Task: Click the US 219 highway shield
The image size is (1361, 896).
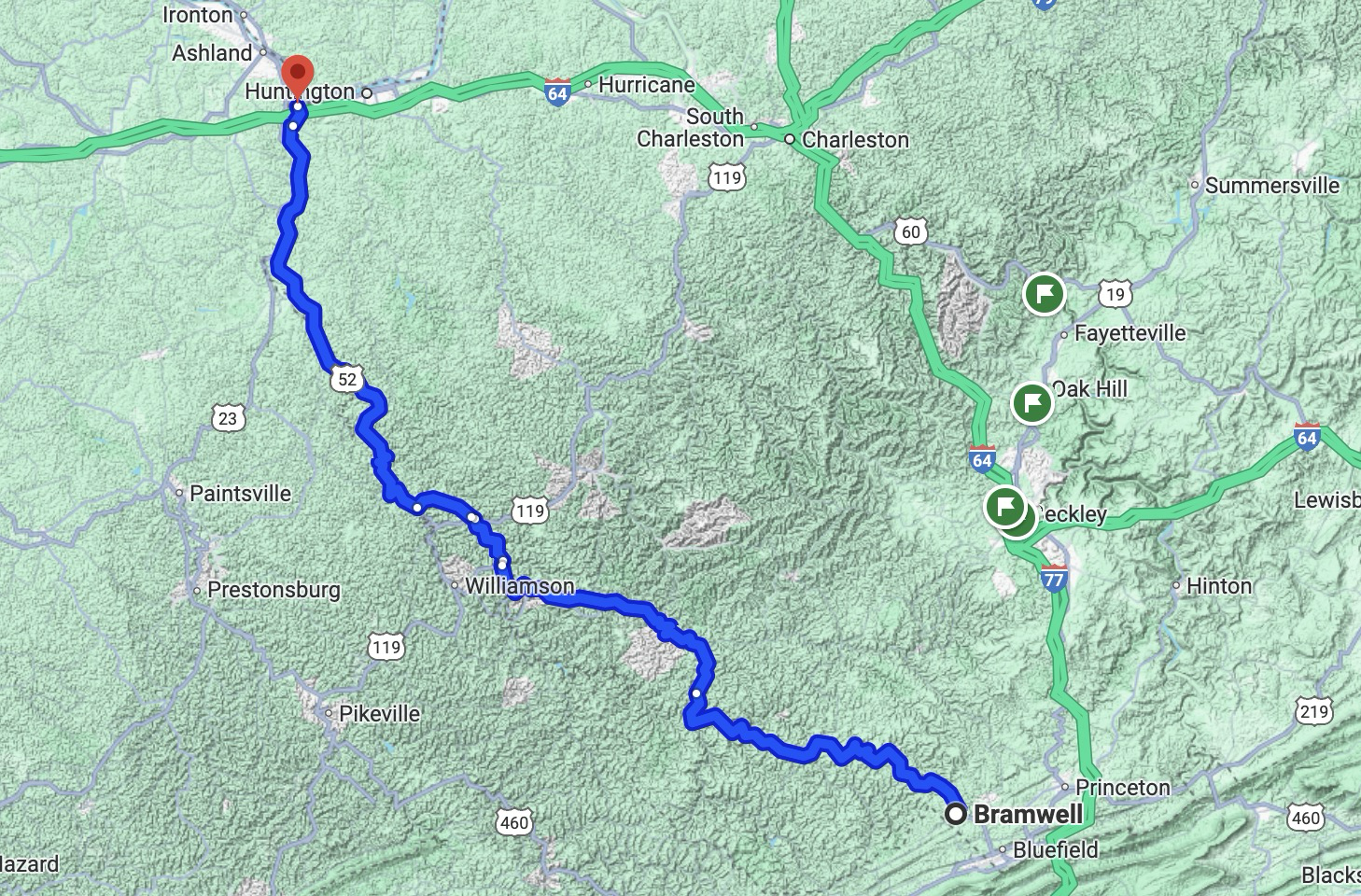Action: [x=1313, y=712]
